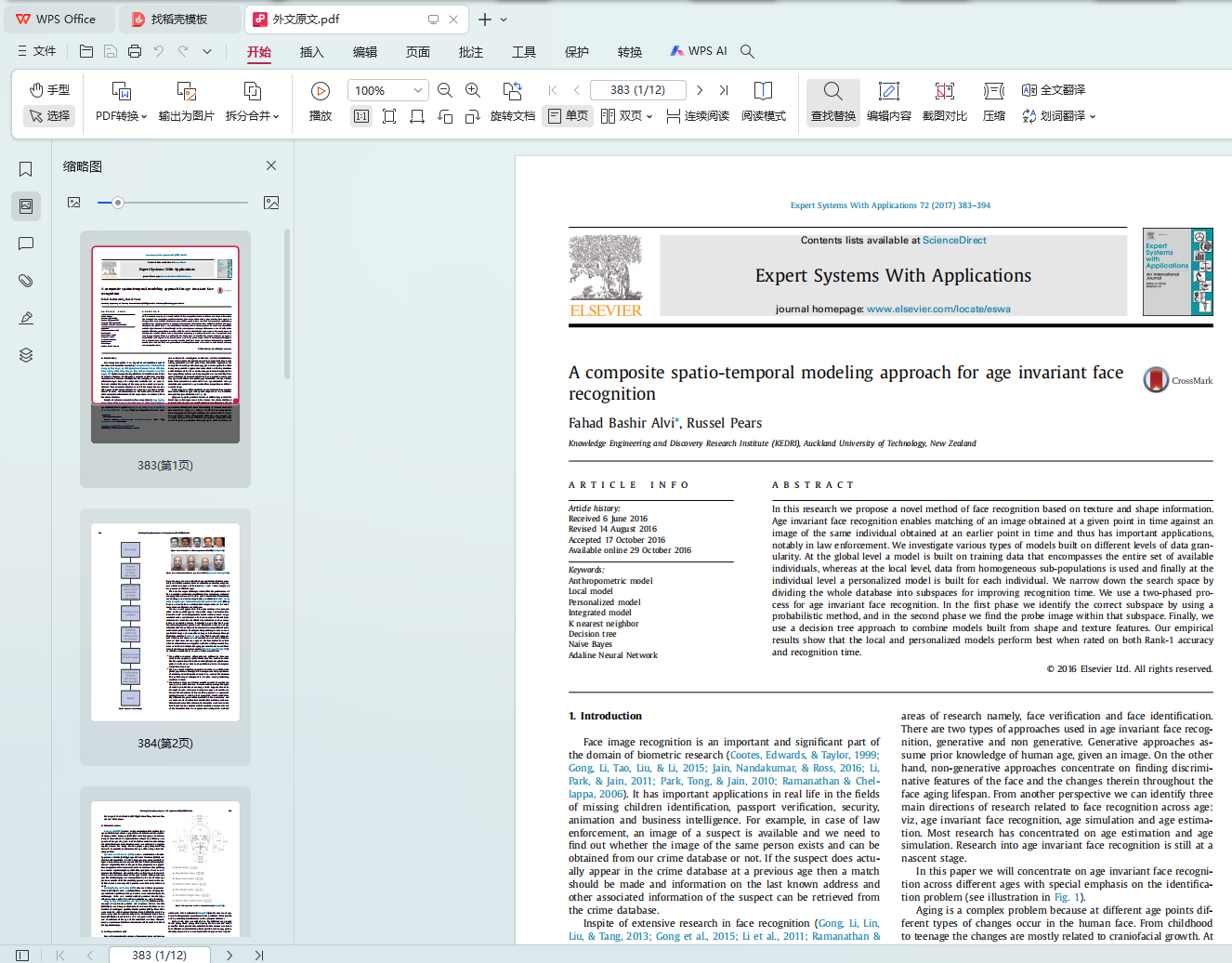Open the layers panel in the sidebar
This screenshot has height=963, width=1232.
[x=26, y=355]
